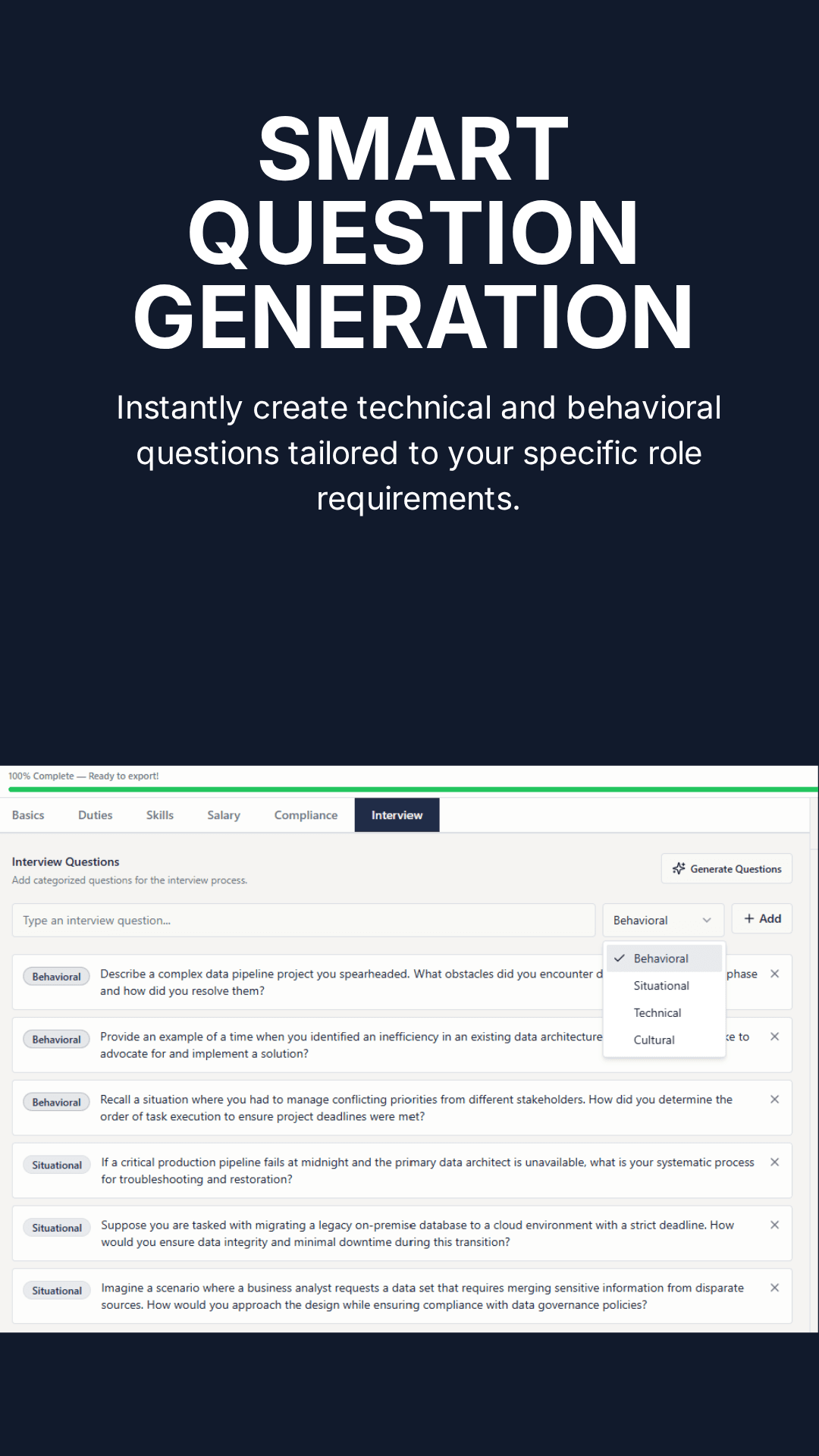Remove the conflicting priorities question
Image resolution: width=819 pixels, height=1456 pixels.
click(x=774, y=1100)
